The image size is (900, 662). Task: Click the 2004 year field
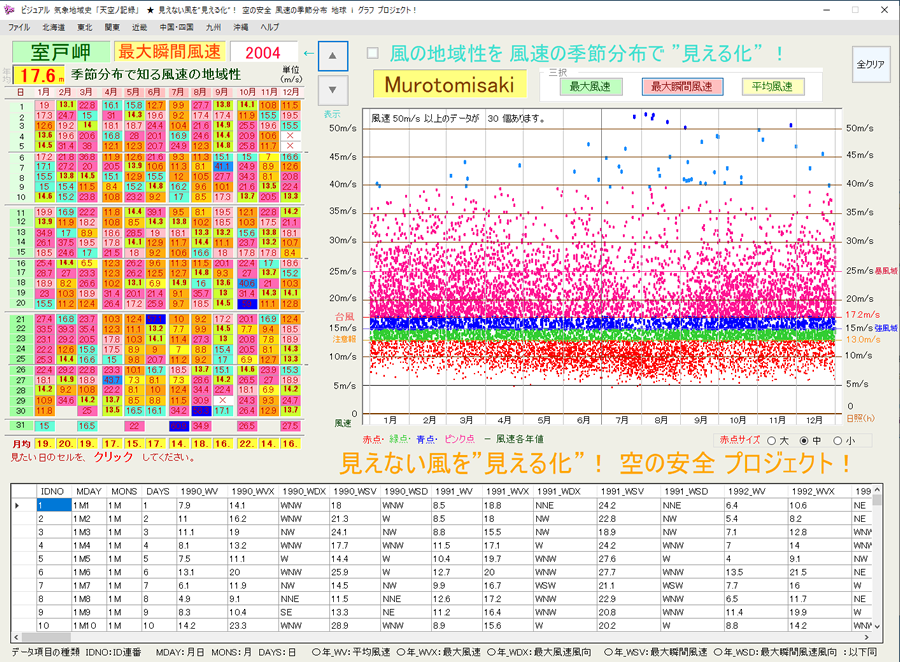(263, 53)
